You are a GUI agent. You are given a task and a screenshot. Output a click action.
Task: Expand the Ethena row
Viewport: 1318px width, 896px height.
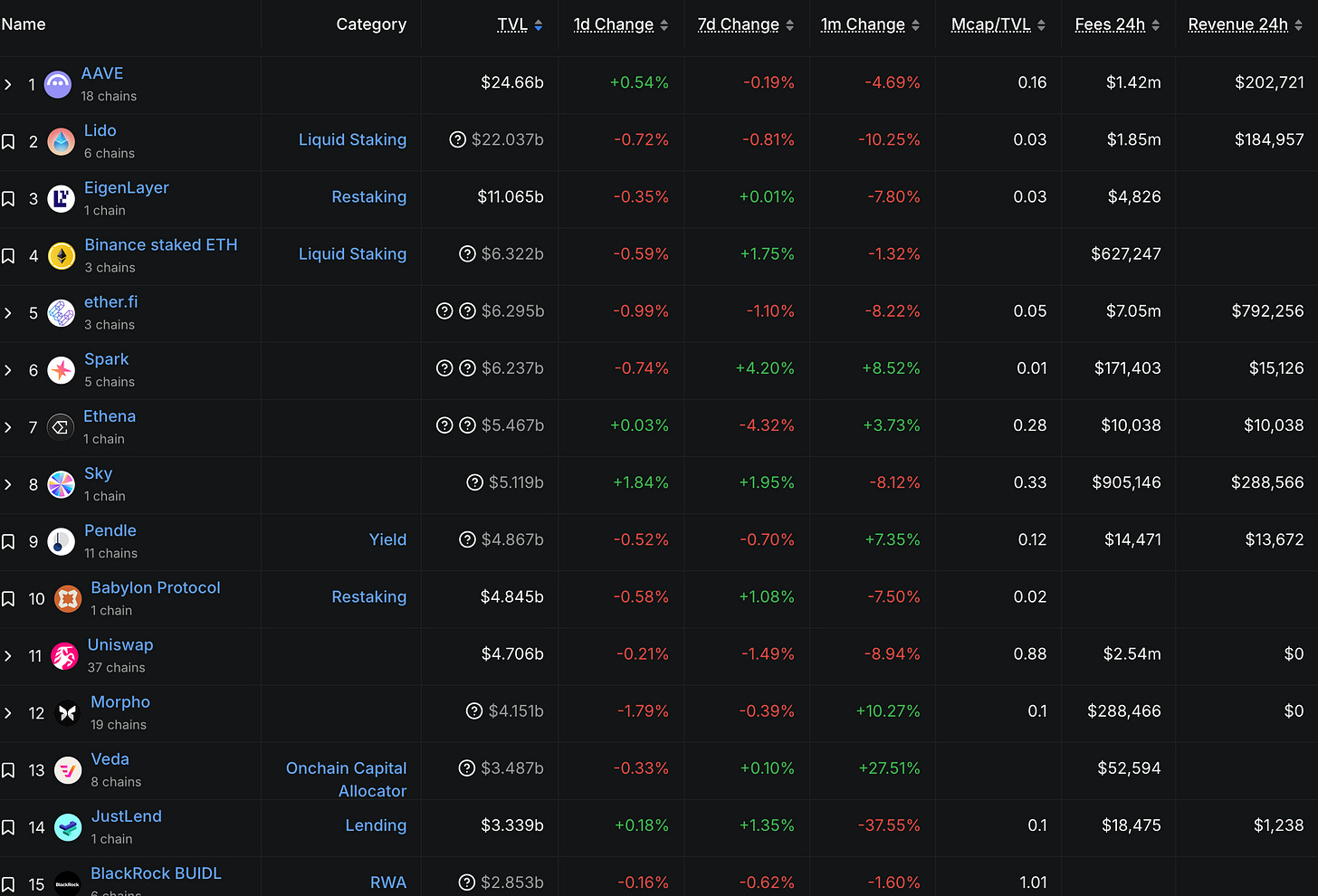8,427
